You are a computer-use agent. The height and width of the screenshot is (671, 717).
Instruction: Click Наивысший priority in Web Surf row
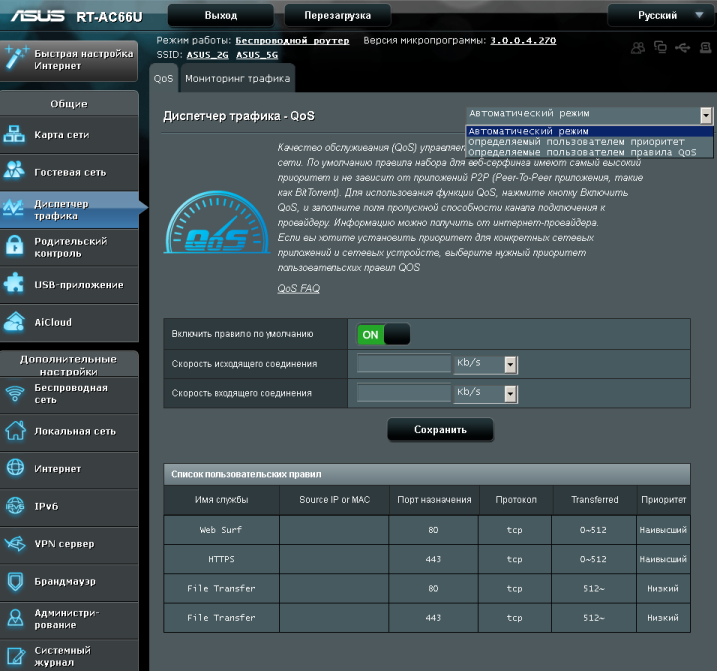pos(663,530)
